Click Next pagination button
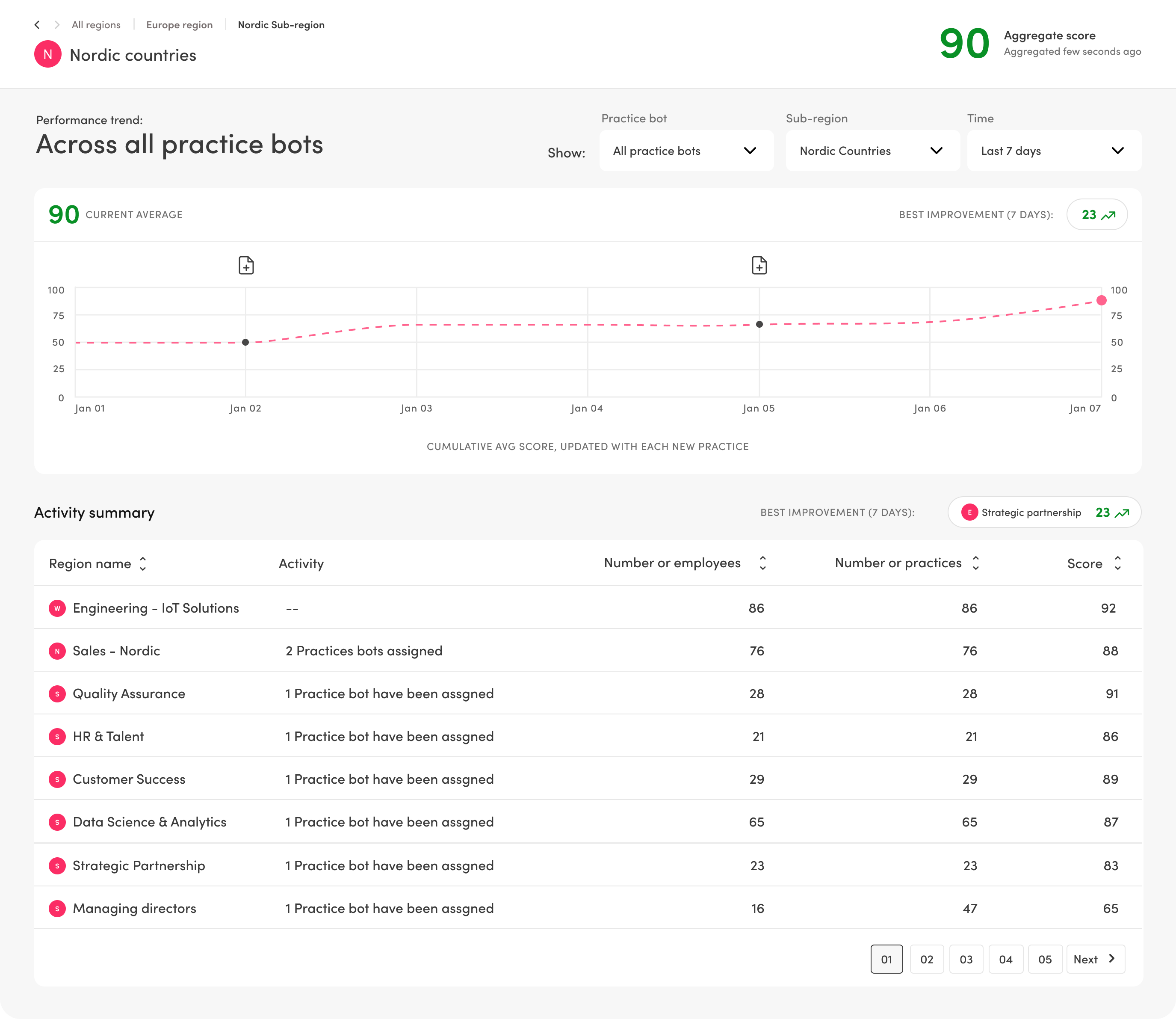Viewport: 1176px width, 1019px height. click(x=1095, y=959)
